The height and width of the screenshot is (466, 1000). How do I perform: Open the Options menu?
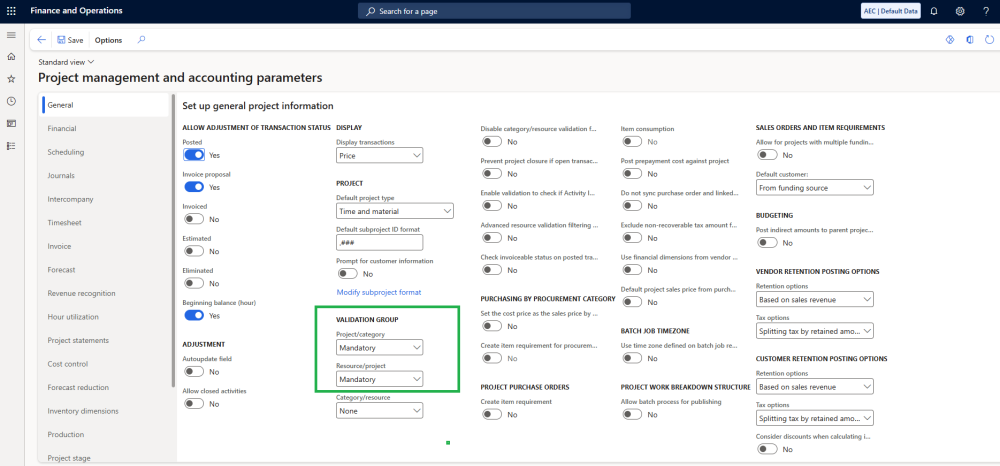coord(108,40)
